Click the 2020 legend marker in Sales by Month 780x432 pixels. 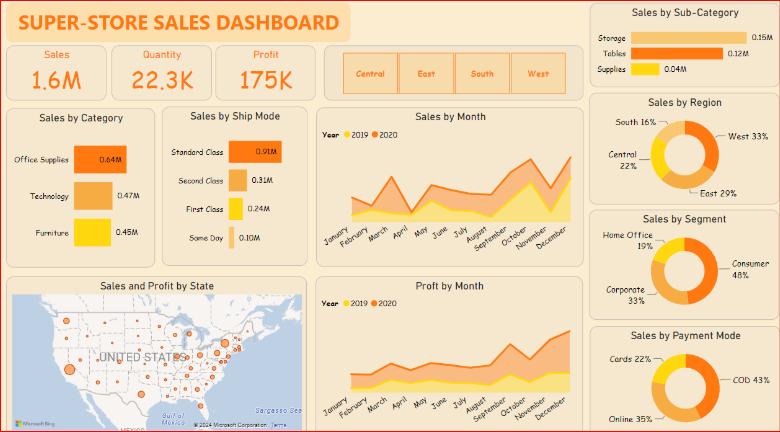click(x=375, y=133)
